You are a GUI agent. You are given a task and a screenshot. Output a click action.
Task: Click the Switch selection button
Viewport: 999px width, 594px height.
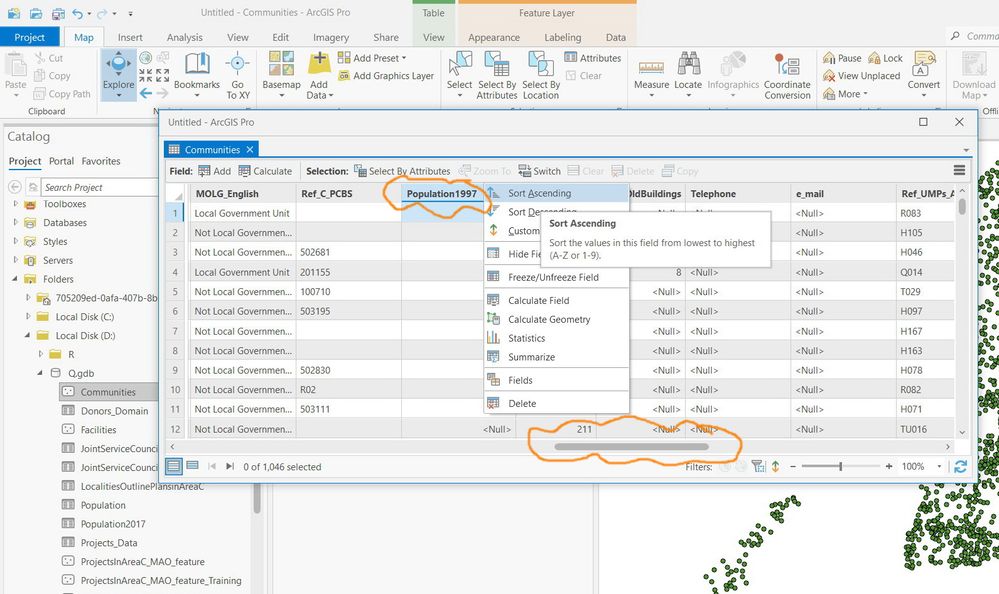coord(539,171)
